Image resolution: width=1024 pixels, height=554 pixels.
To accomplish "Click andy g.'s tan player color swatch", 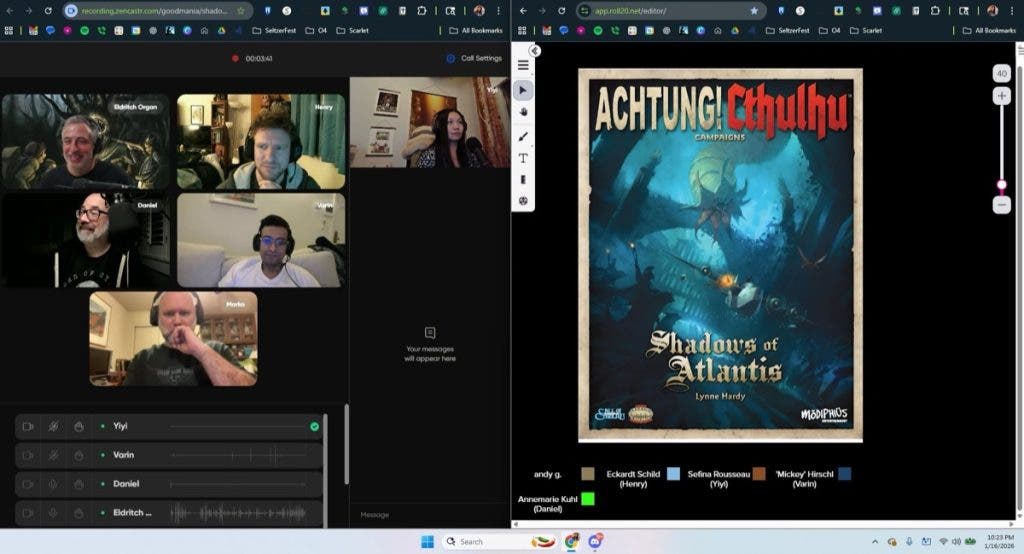I will pyautogui.click(x=588, y=474).
